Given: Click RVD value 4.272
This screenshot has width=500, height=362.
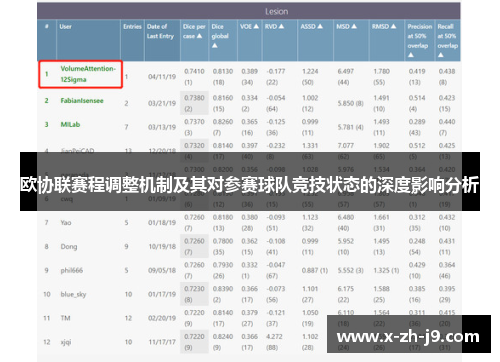Looking at the screenshot, I should point(274,337).
